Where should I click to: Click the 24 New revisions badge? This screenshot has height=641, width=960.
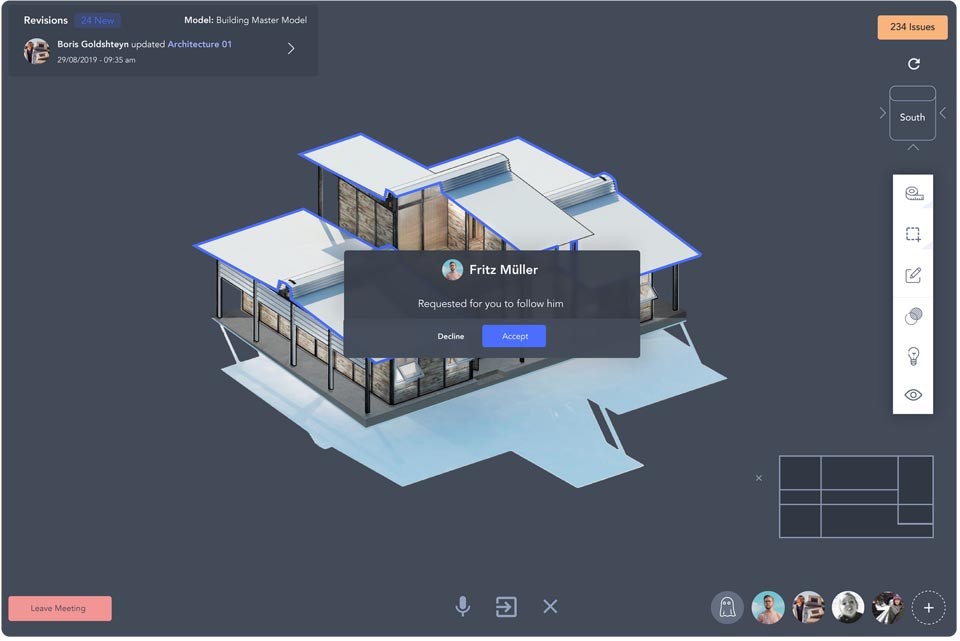click(x=97, y=20)
